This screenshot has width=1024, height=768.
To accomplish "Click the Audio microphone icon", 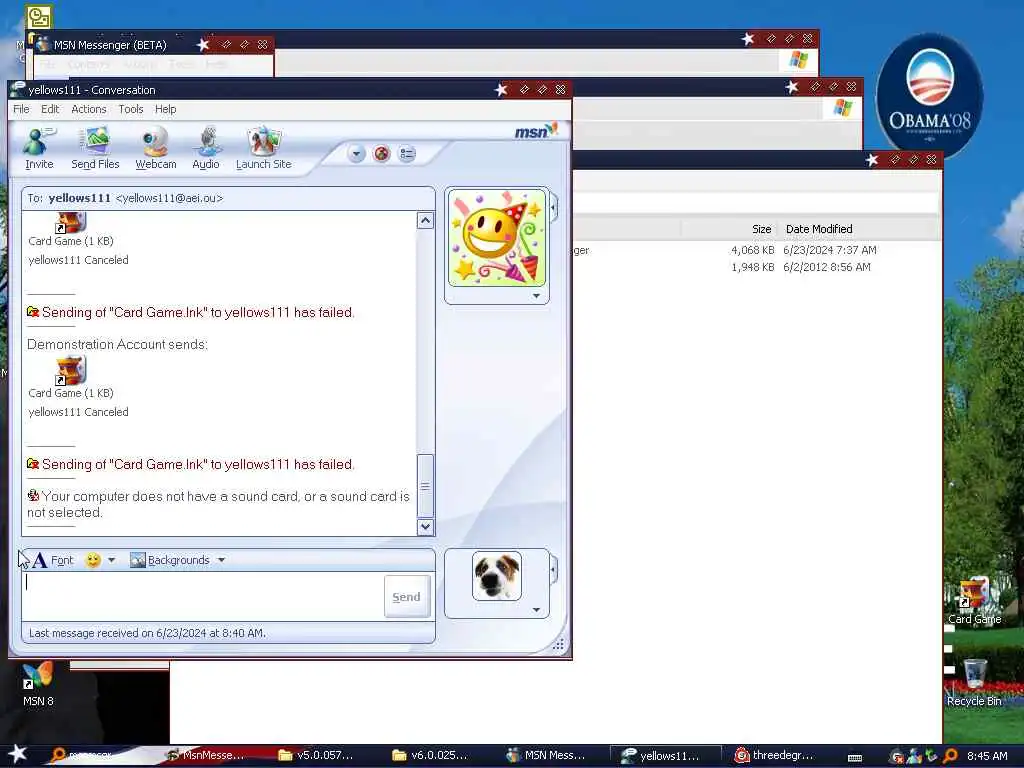I will pos(206,149).
